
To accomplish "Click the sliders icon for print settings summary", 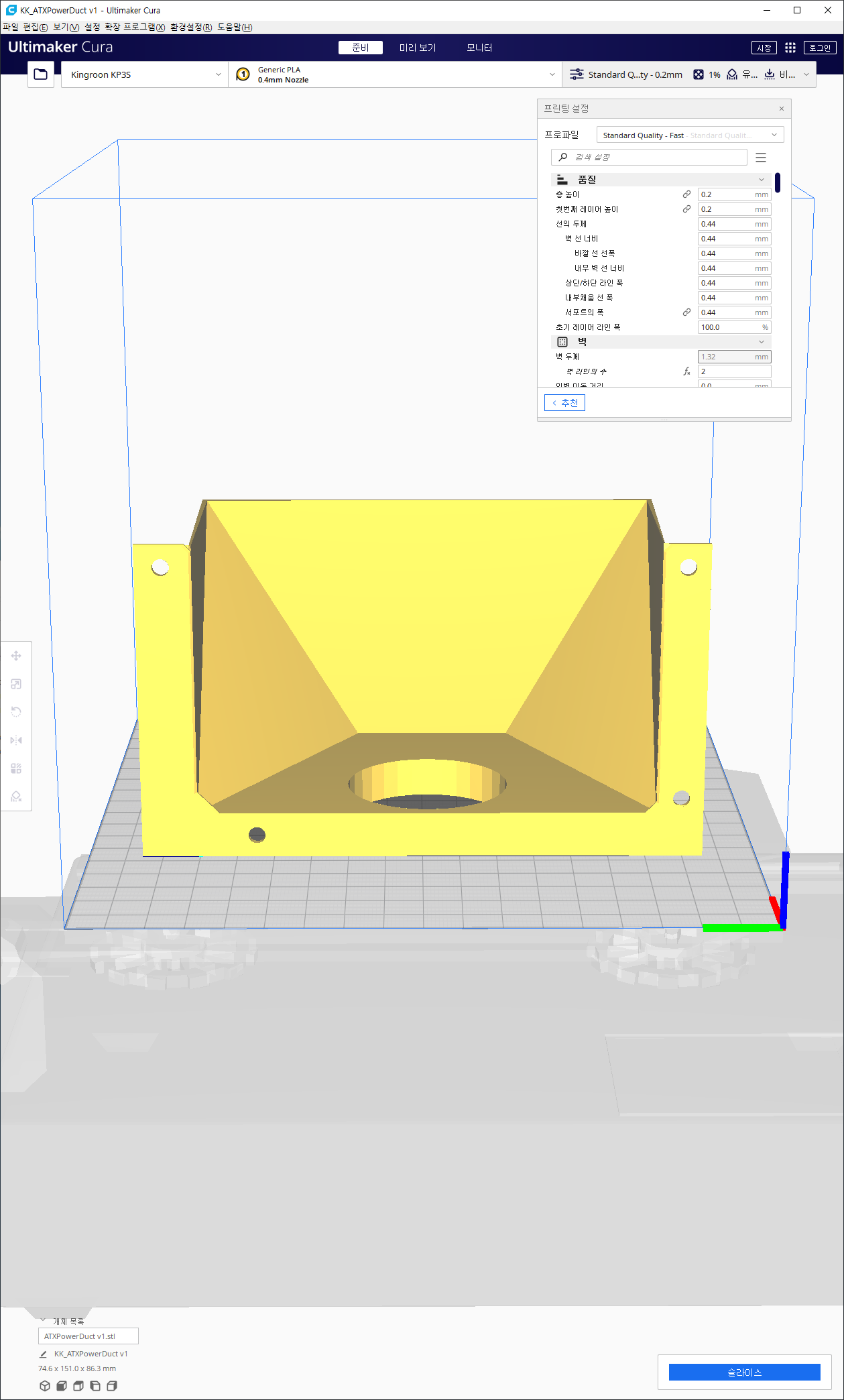I will [x=577, y=74].
